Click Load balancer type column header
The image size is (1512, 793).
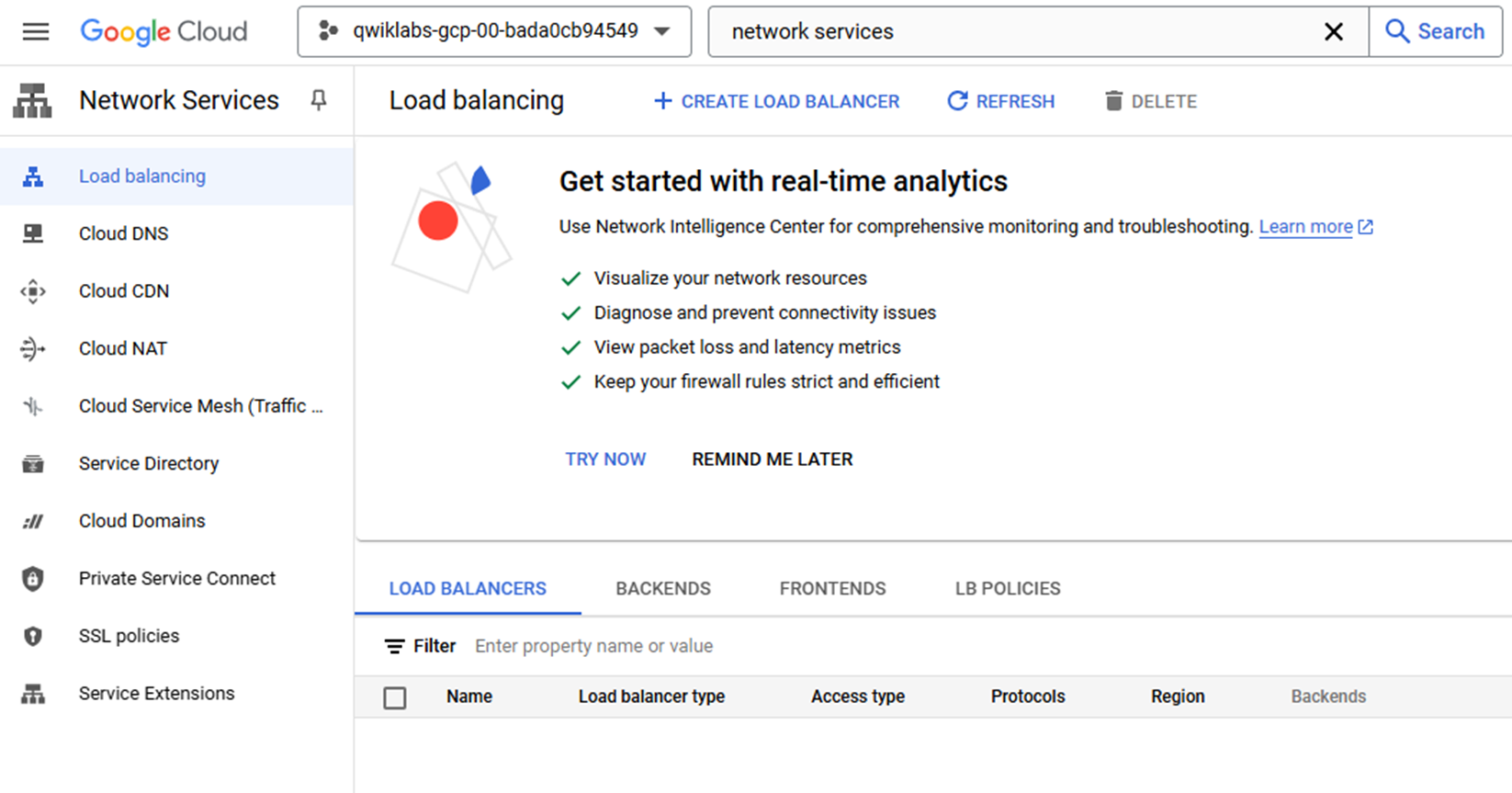tap(651, 697)
